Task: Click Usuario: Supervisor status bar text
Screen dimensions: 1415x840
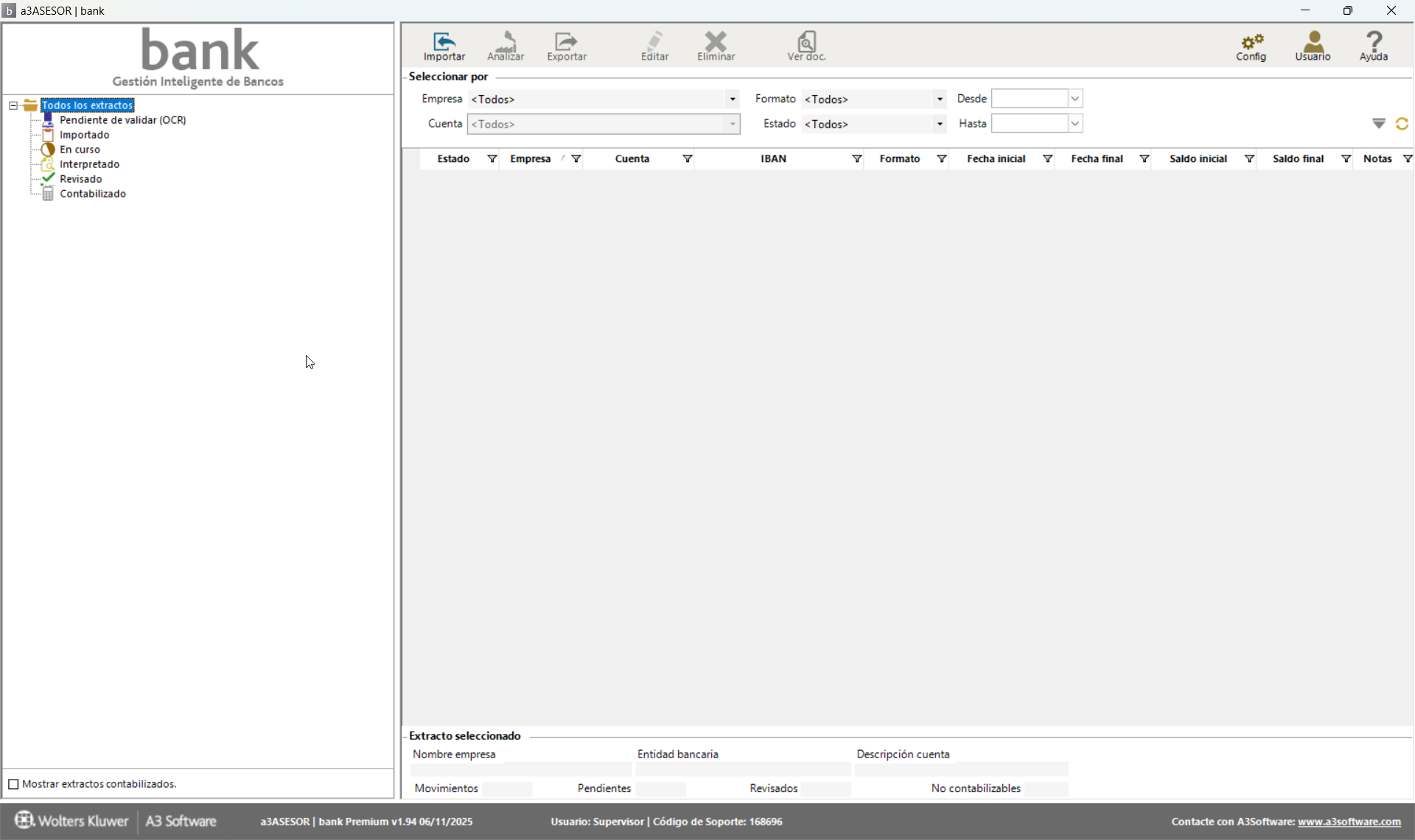Action: (x=597, y=822)
